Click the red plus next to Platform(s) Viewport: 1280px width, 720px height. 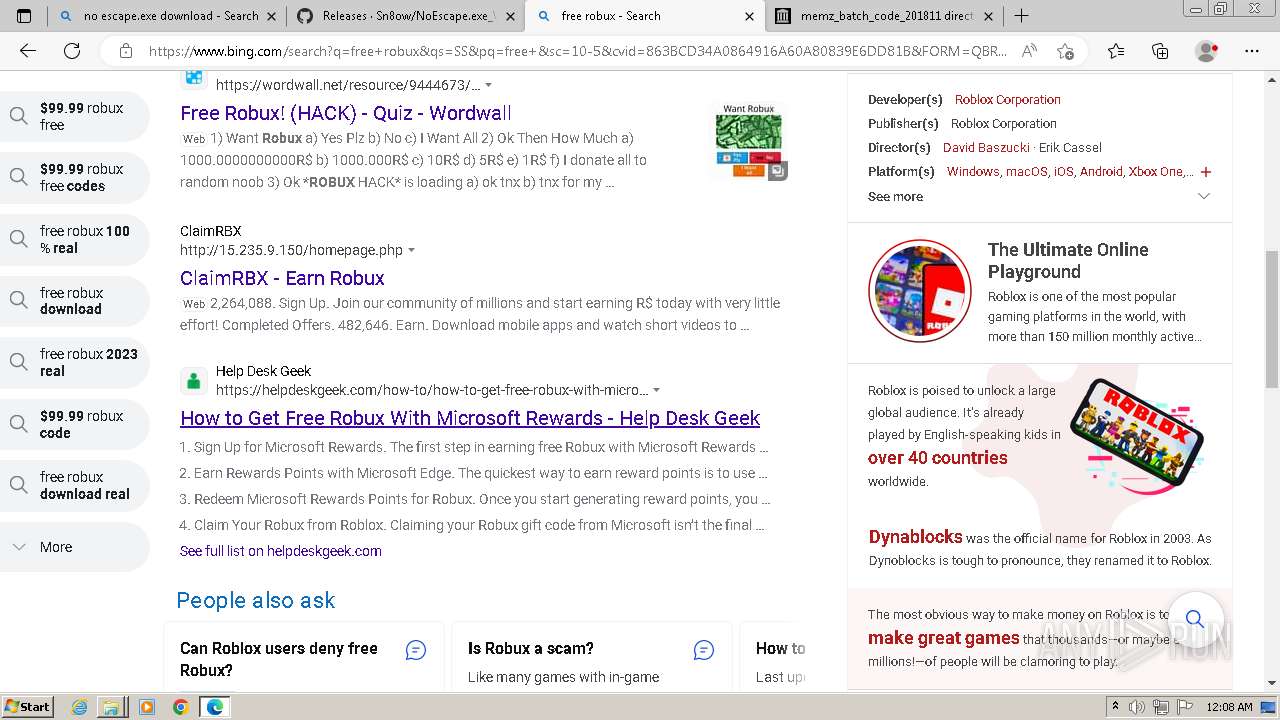tap(1206, 172)
